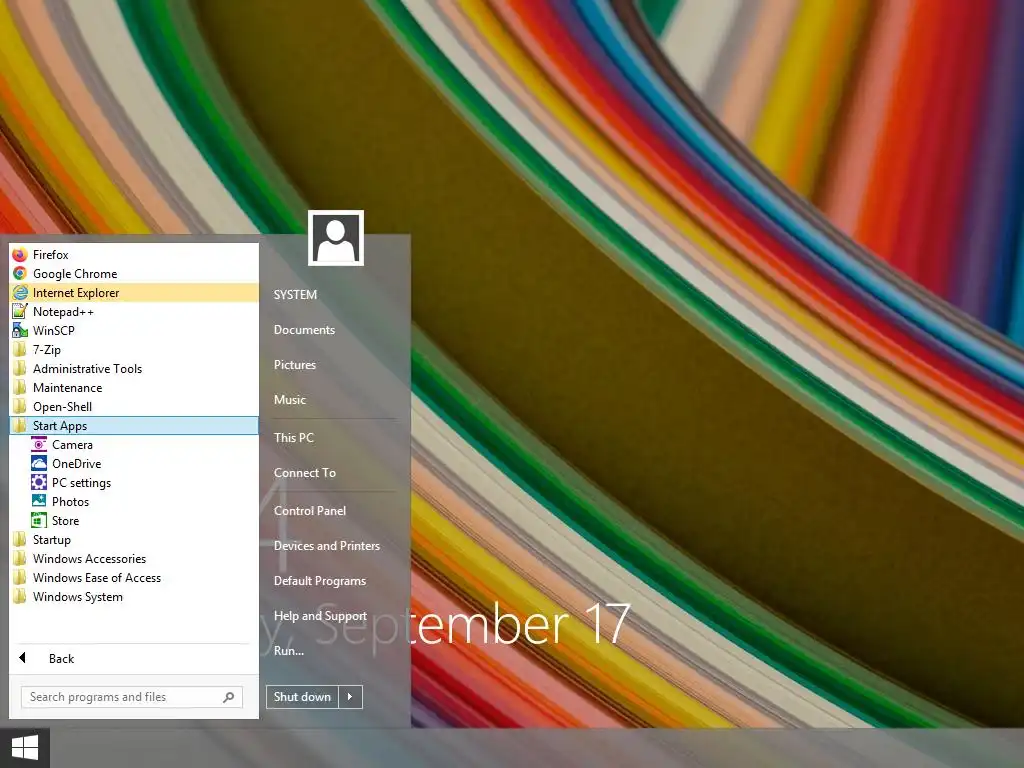The width and height of the screenshot is (1024, 768).
Task: Select the Windows System label text
Action: (78, 597)
